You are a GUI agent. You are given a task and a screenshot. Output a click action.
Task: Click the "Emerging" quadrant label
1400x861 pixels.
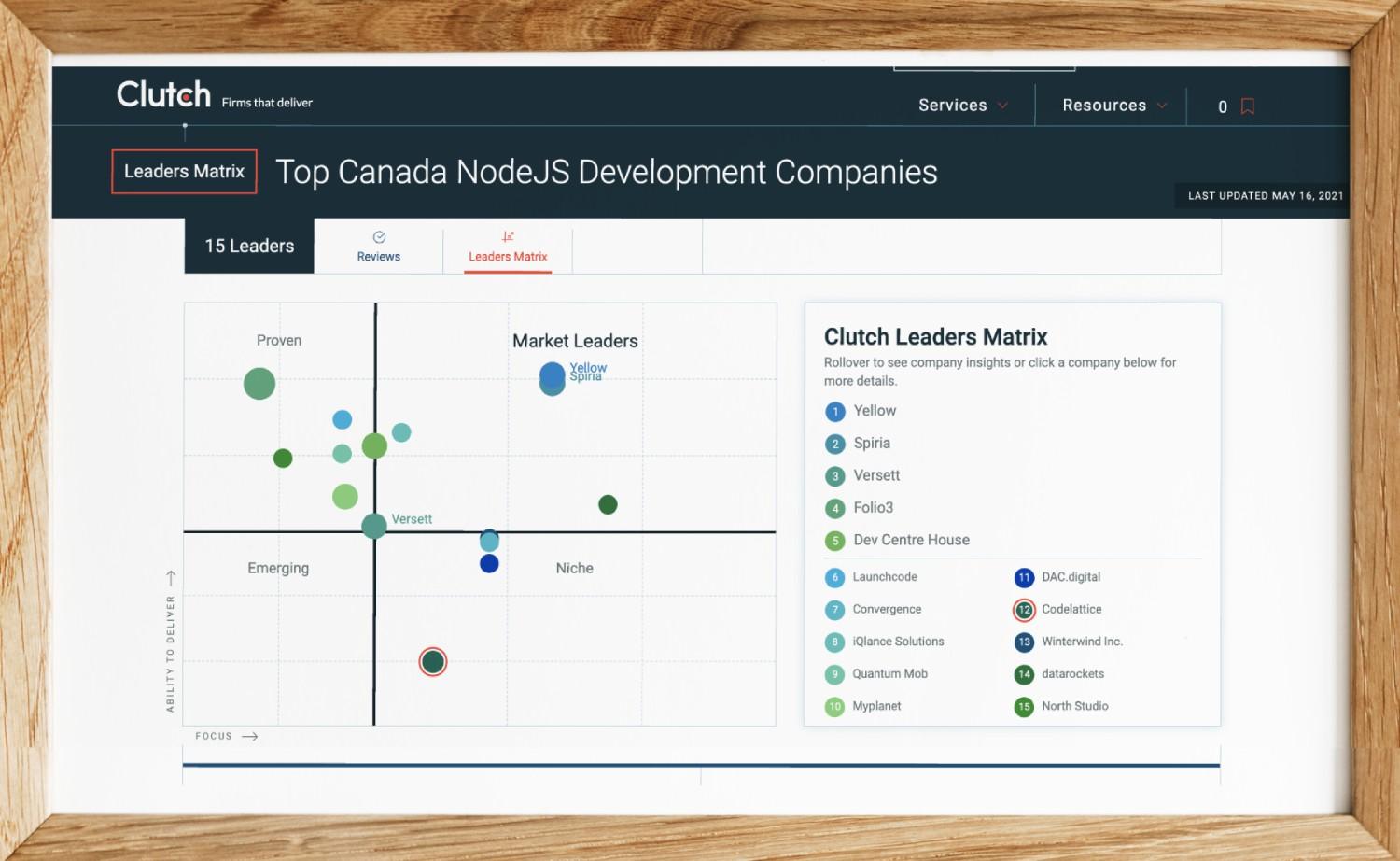278,569
